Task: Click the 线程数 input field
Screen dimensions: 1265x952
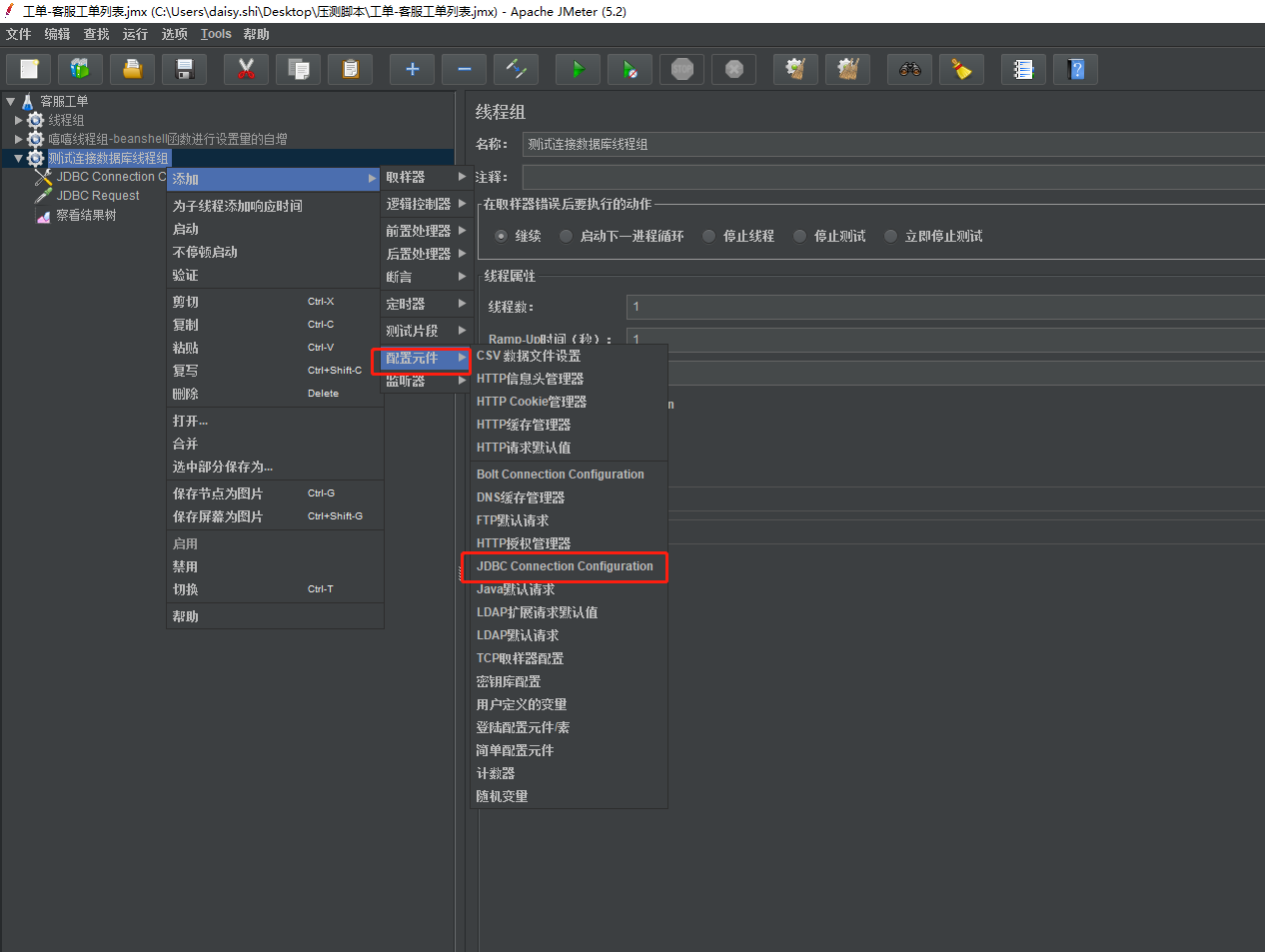Action: pos(945,307)
